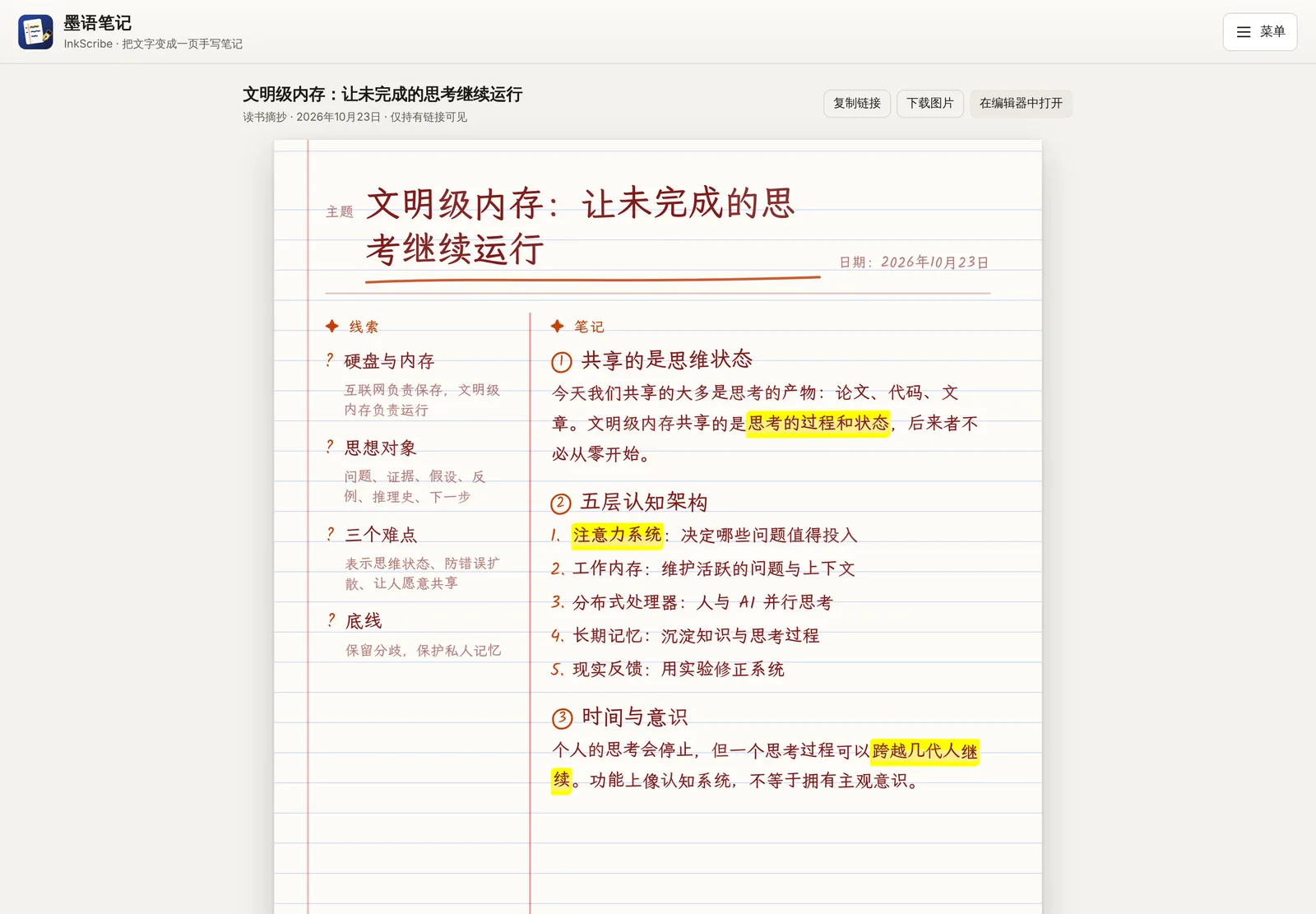Click the meta line 读书摘抄 · 2026年10月23日
The height and width of the screenshot is (914, 1316).
point(312,117)
